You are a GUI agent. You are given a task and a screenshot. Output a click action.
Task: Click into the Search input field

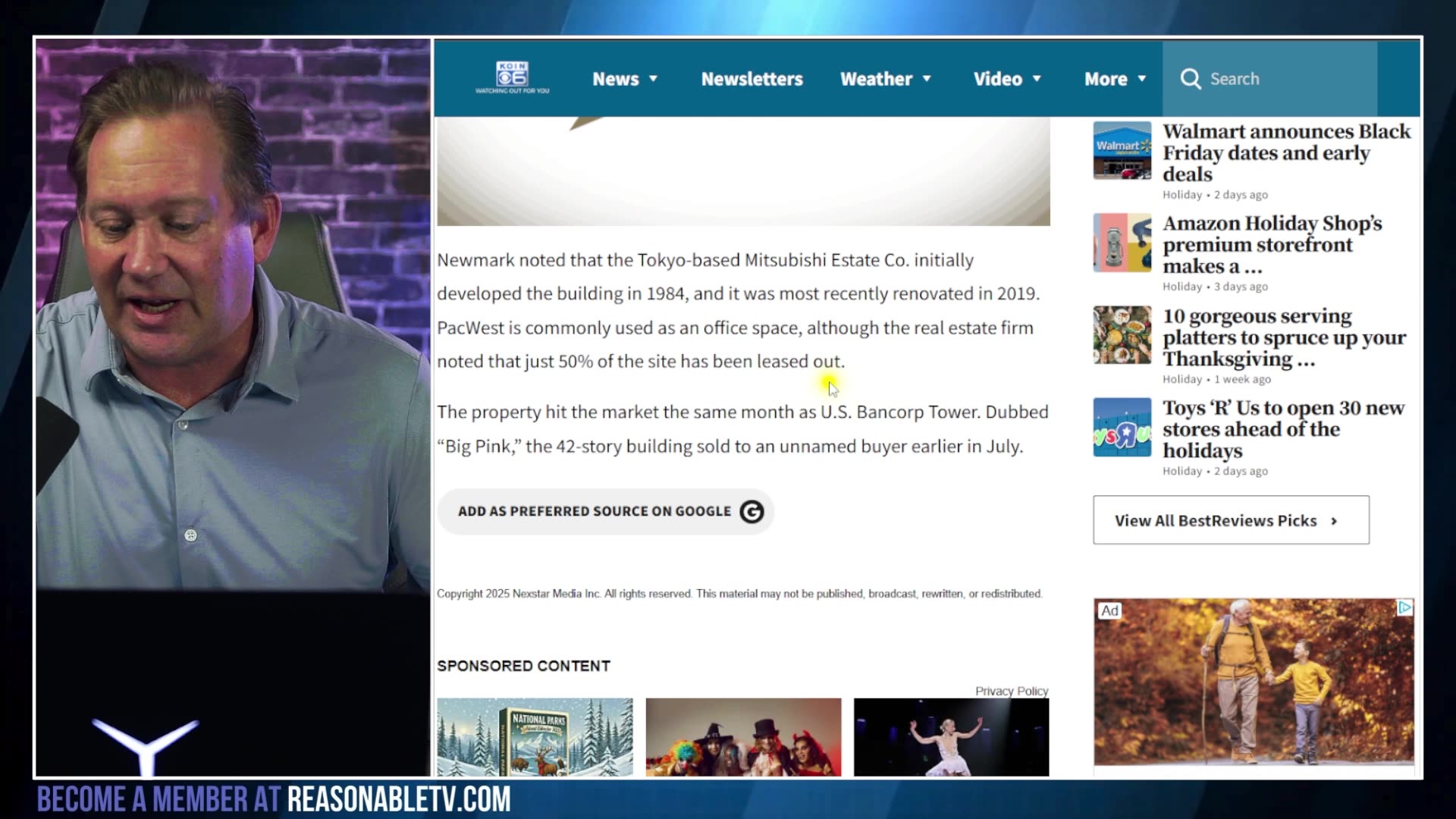(1289, 79)
